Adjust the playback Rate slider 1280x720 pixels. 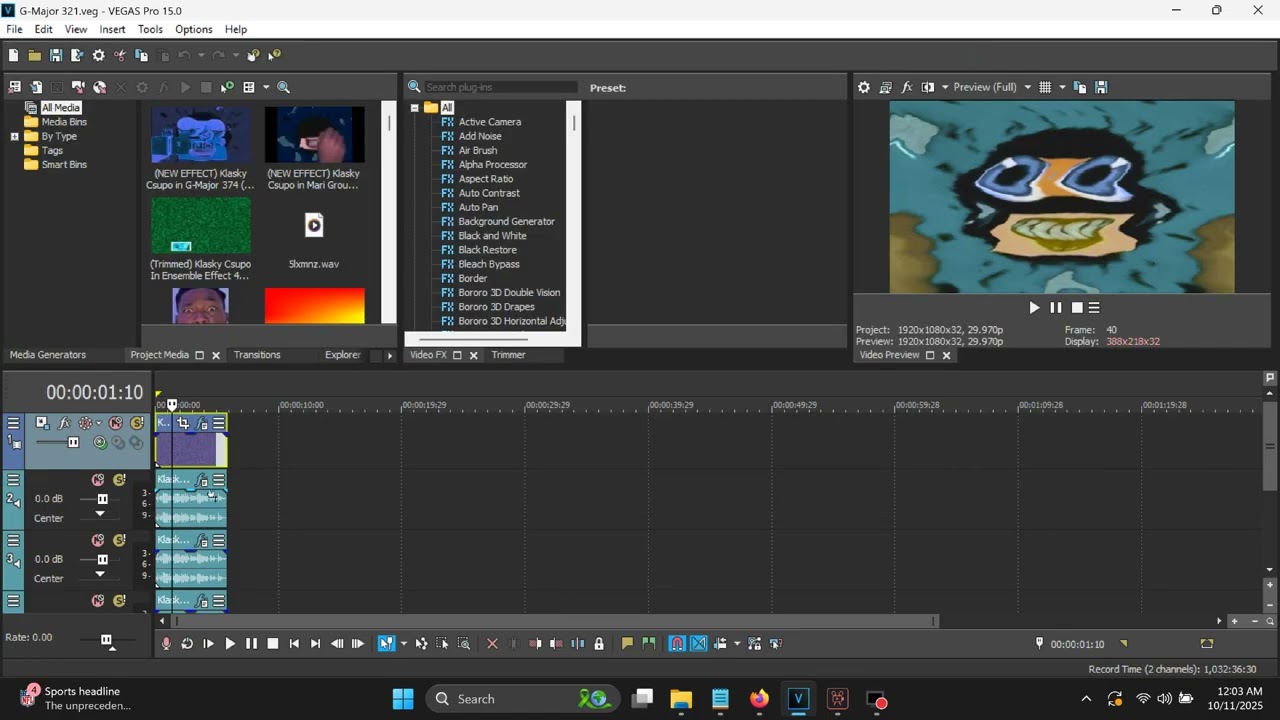107,640
